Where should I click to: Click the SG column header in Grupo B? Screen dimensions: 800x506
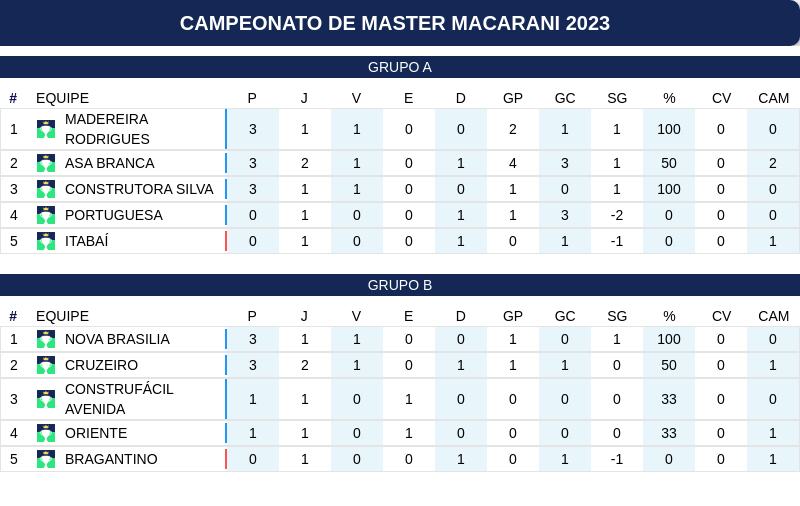pyautogui.click(x=617, y=316)
